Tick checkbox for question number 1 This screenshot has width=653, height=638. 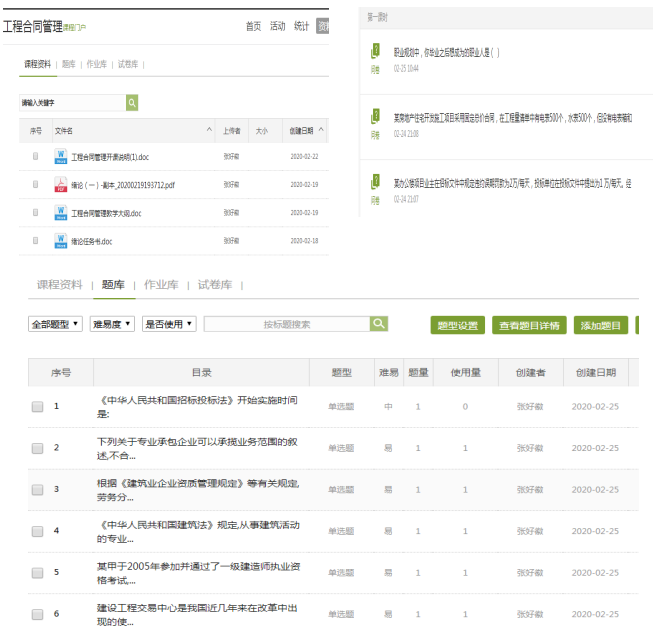37,407
